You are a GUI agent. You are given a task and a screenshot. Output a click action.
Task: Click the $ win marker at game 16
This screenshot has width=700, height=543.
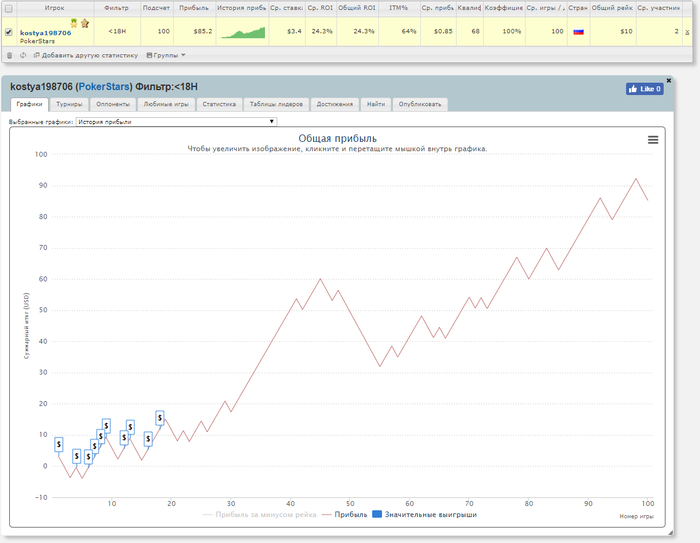[x=148, y=439]
